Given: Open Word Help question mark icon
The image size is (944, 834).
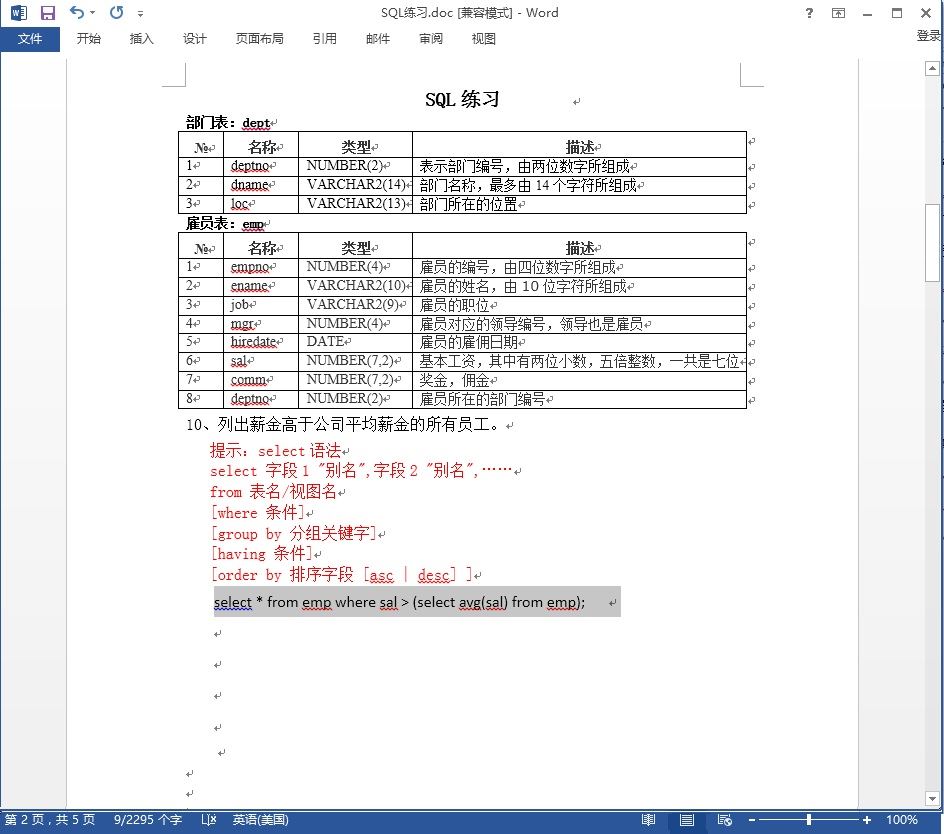Looking at the screenshot, I should [809, 13].
